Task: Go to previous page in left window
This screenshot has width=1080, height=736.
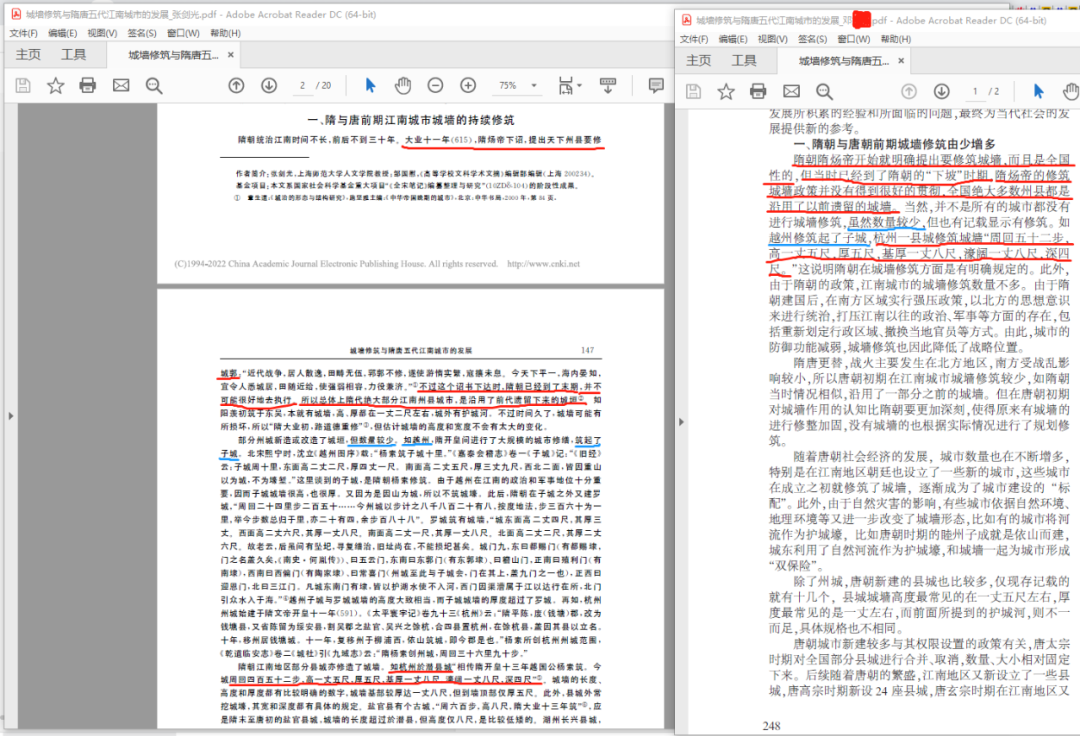Action: [236, 86]
